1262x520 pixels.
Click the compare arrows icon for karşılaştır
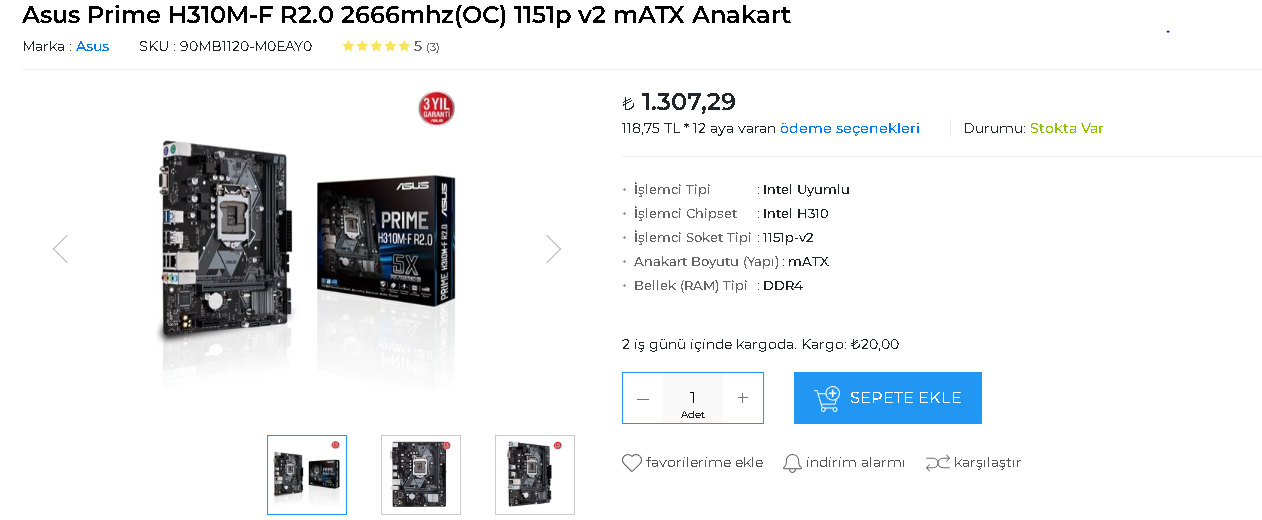tap(937, 463)
